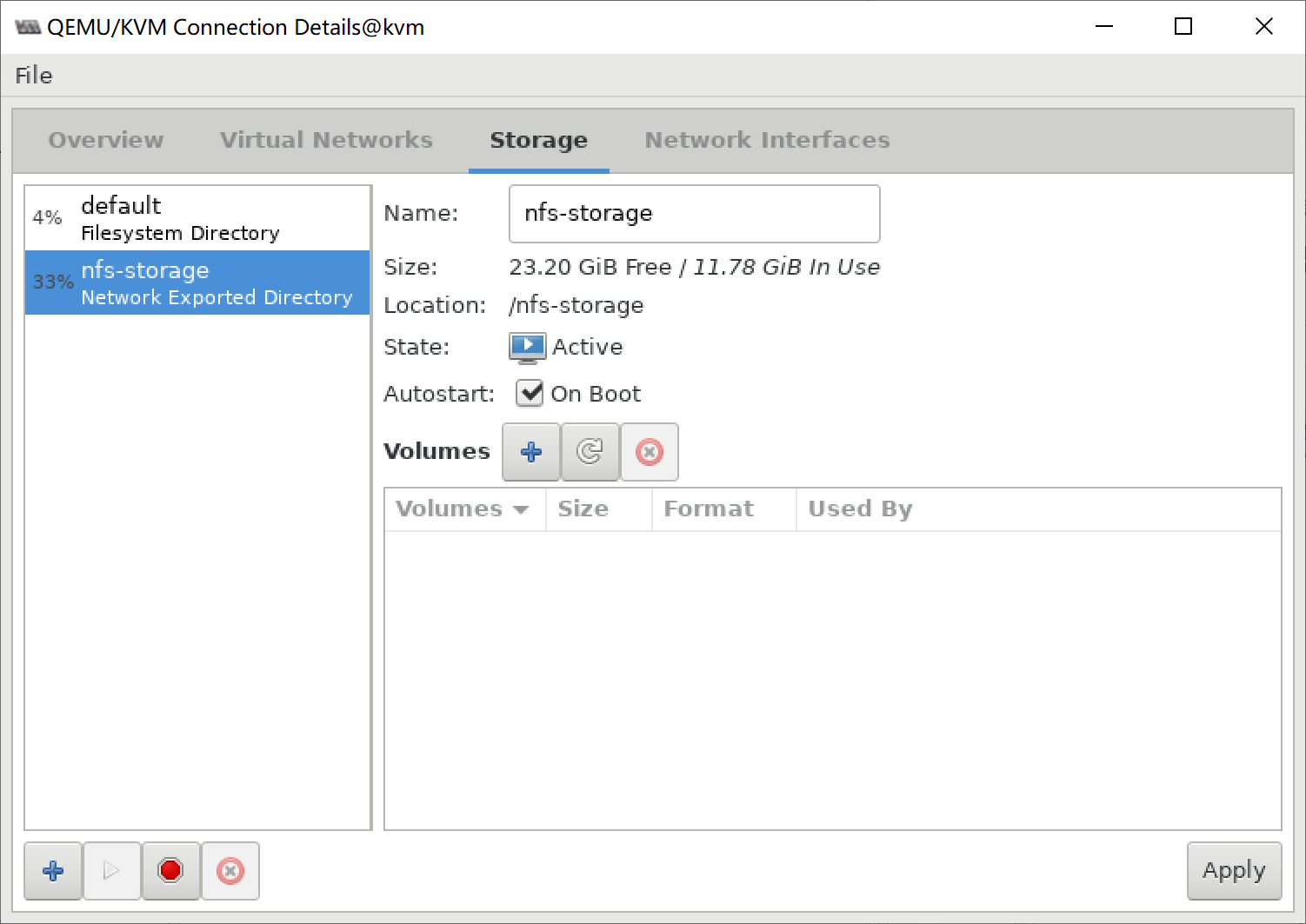Click the add storage pool plus icon
Image resolution: width=1306 pixels, height=924 pixels.
tap(53, 870)
